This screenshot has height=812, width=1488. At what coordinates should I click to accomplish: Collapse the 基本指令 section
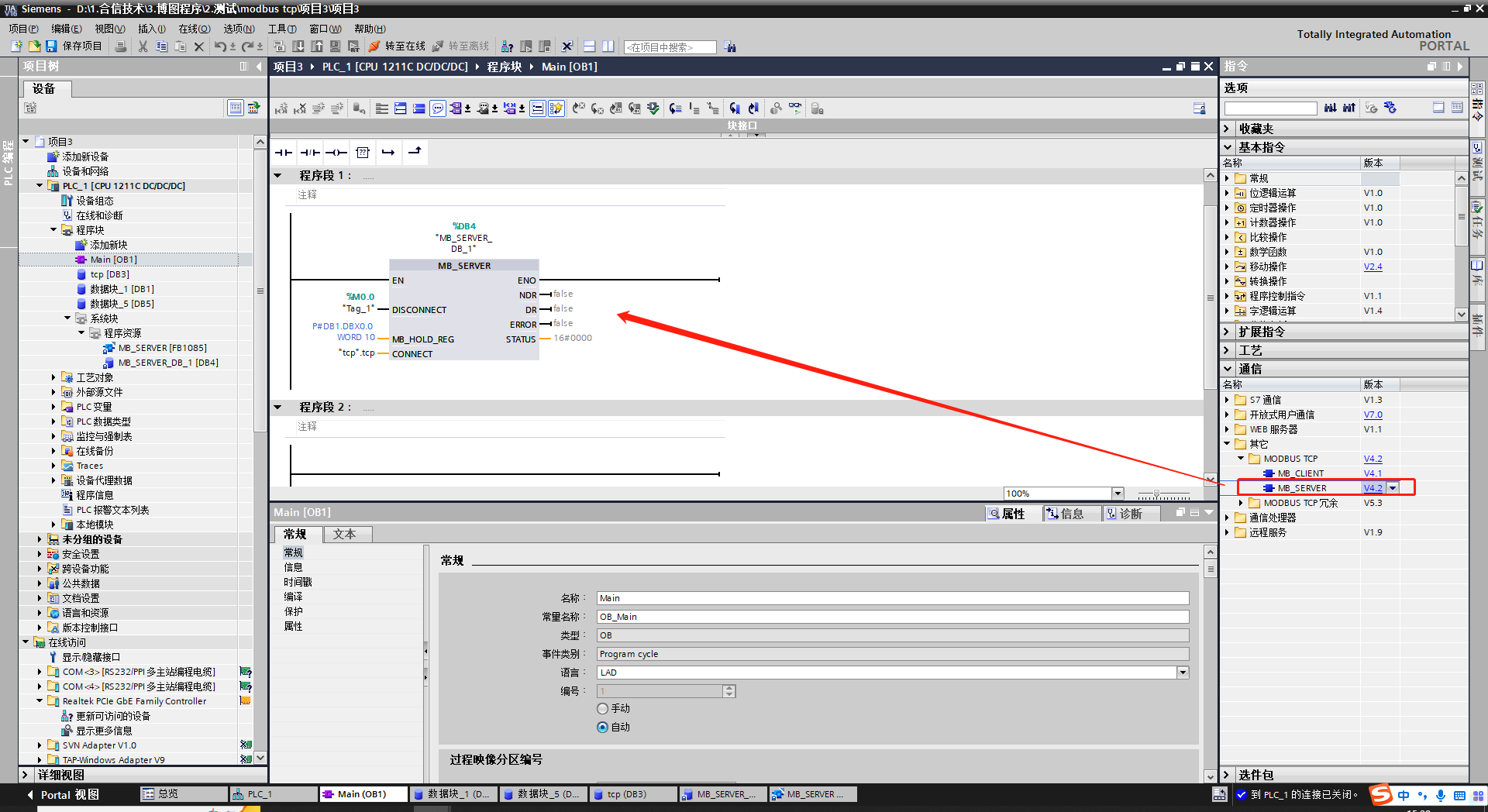pos(1228,147)
